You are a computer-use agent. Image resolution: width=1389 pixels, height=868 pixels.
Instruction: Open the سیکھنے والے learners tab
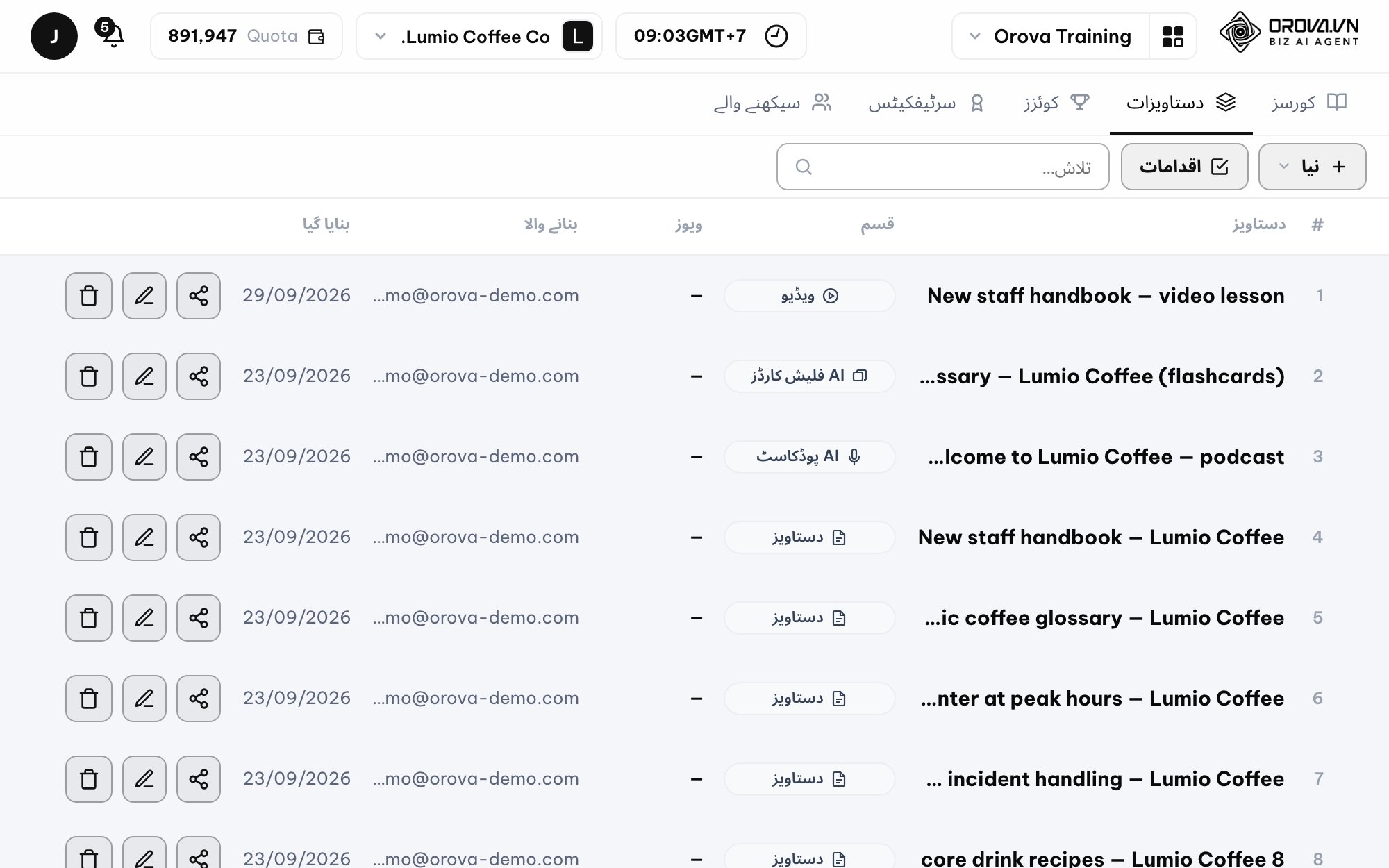coord(772,103)
